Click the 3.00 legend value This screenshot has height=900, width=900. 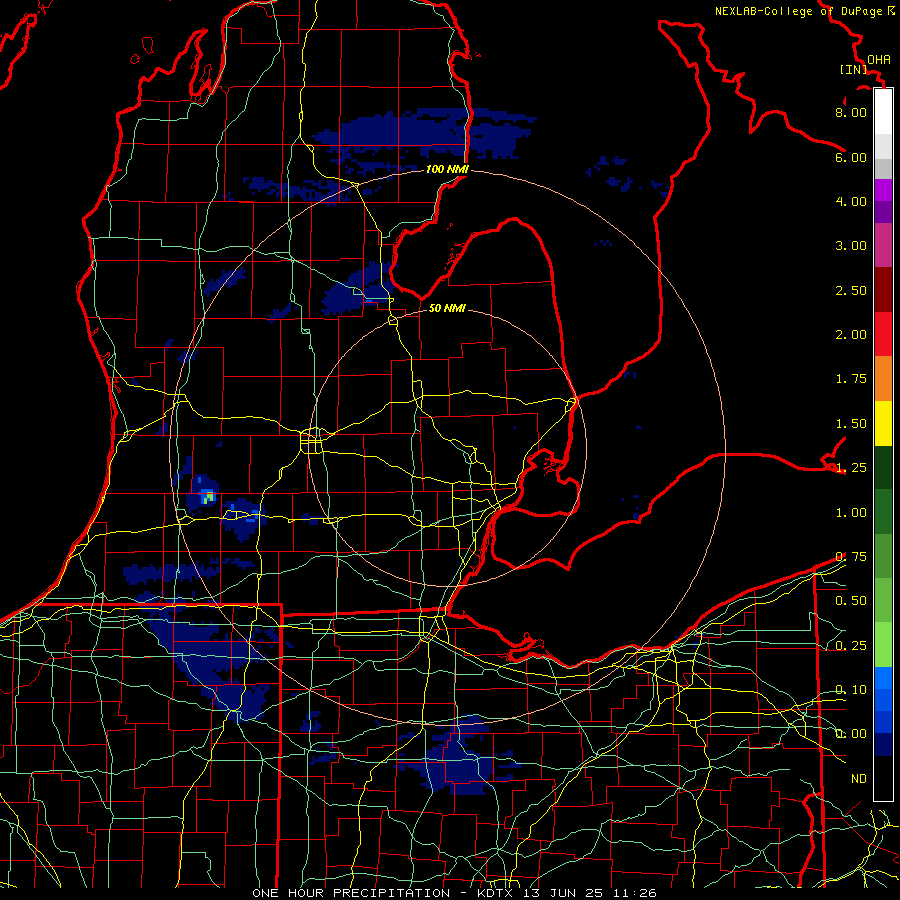click(851, 246)
